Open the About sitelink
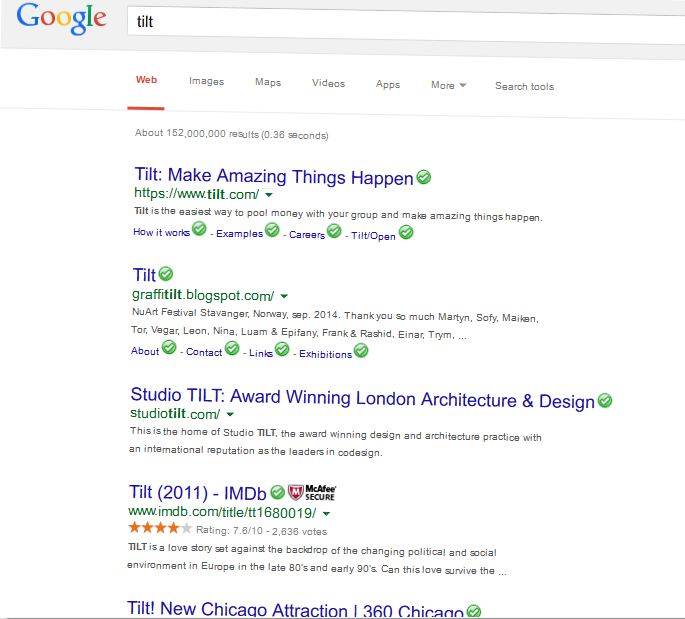Image resolution: width=685 pixels, height=619 pixels. click(x=145, y=351)
